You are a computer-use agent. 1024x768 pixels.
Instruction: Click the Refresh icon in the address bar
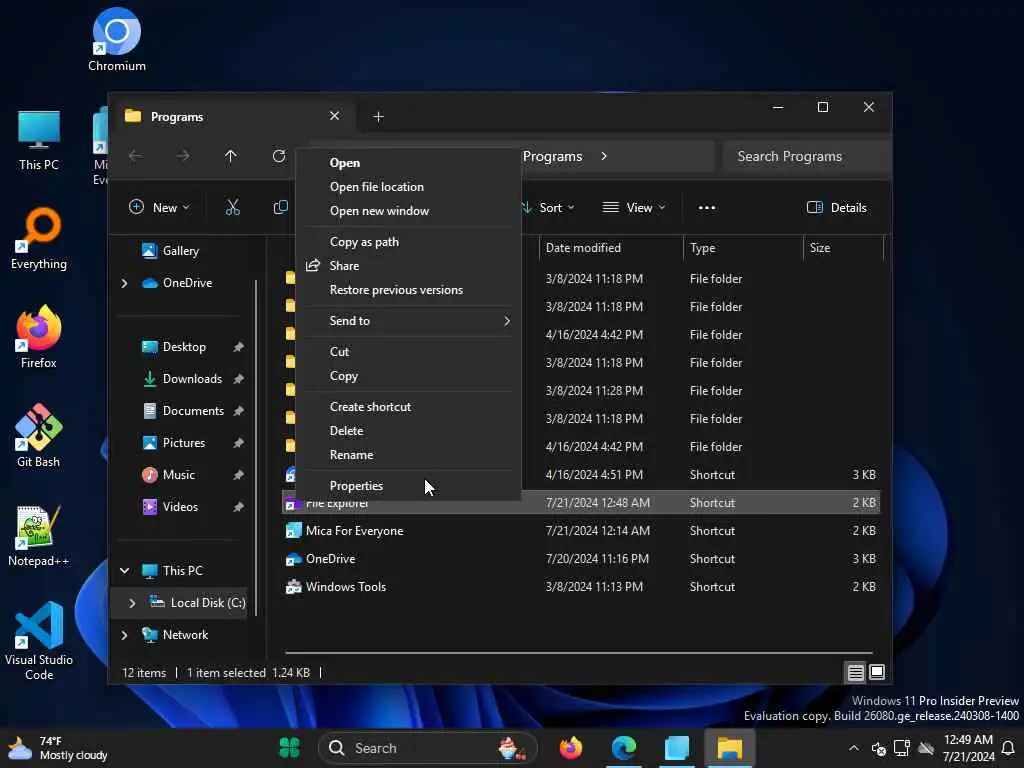279,156
